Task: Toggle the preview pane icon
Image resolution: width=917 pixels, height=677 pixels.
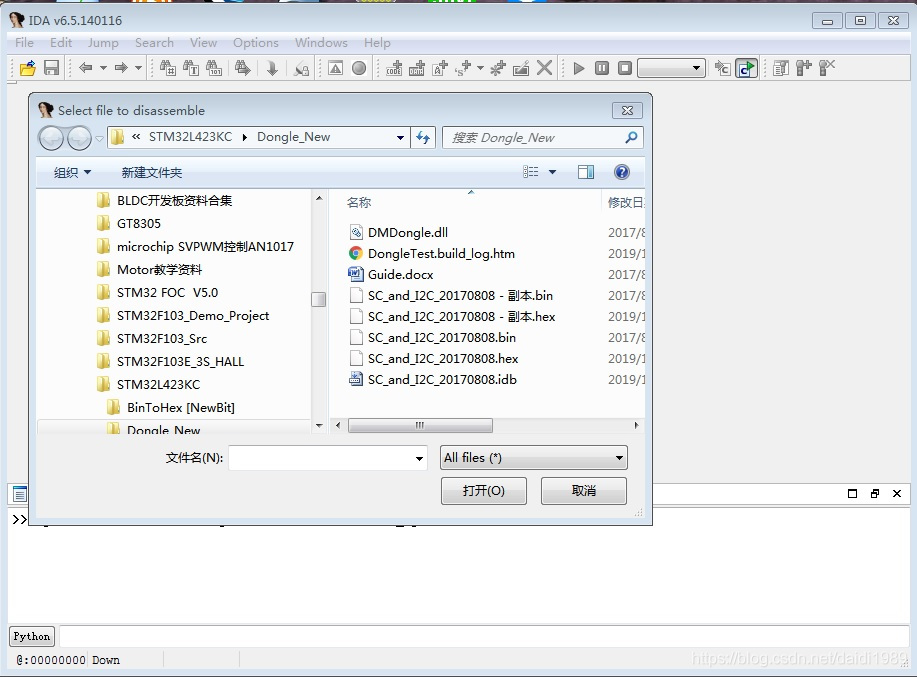Action: (585, 172)
